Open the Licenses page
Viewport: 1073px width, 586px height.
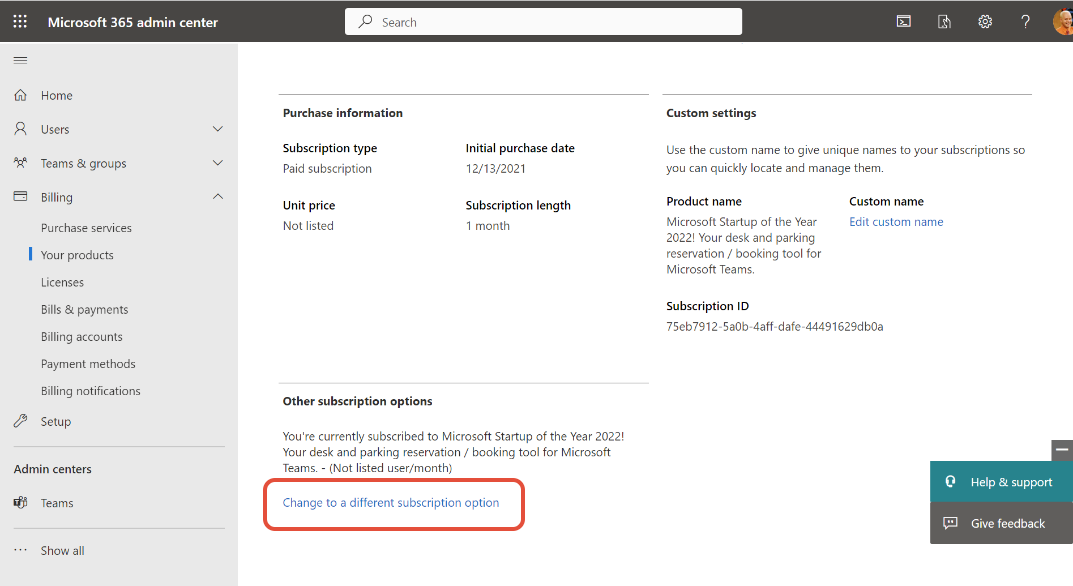62,282
